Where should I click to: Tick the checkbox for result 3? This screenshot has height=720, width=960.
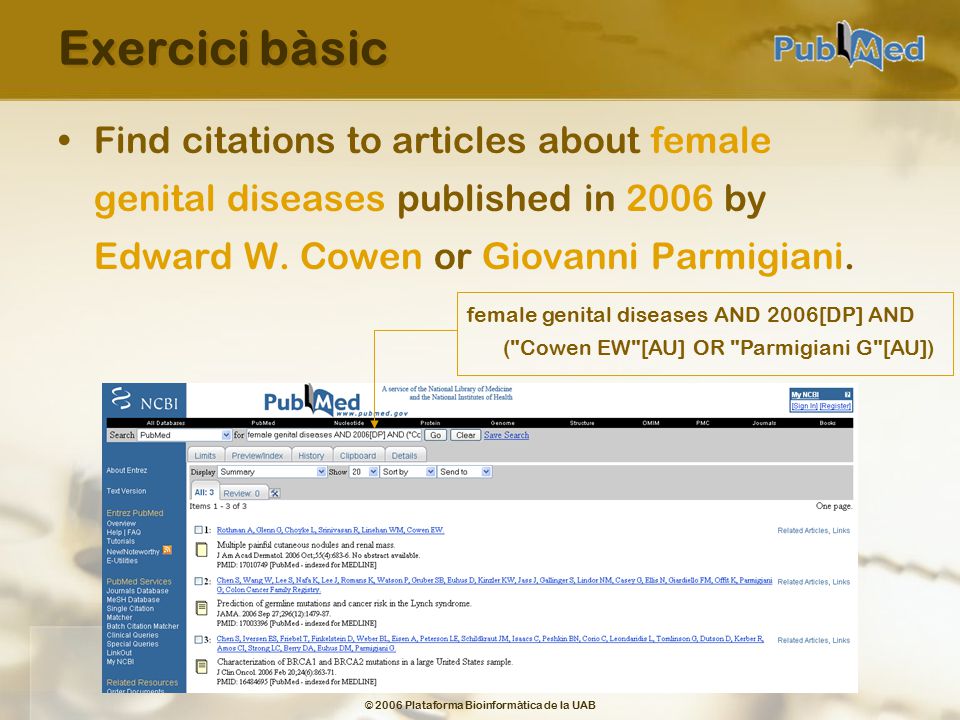[198, 640]
